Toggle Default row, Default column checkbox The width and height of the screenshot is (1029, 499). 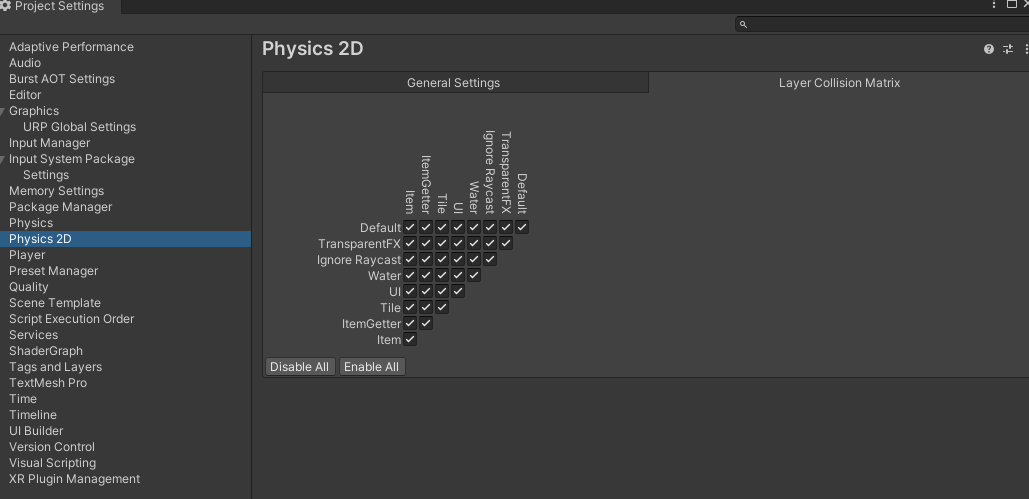pos(522,227)
